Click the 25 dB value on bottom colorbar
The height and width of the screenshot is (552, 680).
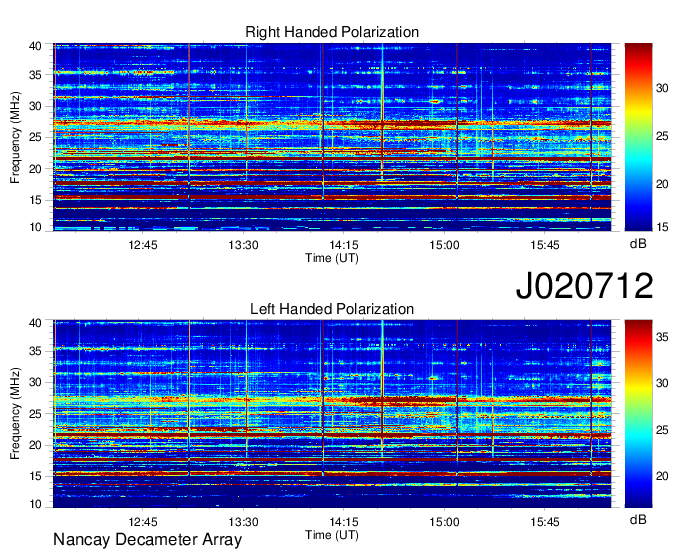(x=662, y=430)
